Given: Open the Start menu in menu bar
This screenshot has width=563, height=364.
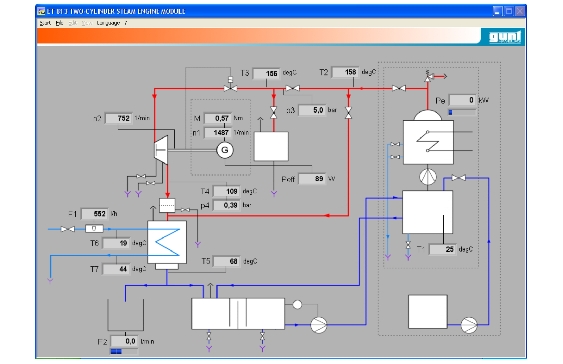Looking at the screenshot, I should tap(45, 23).
